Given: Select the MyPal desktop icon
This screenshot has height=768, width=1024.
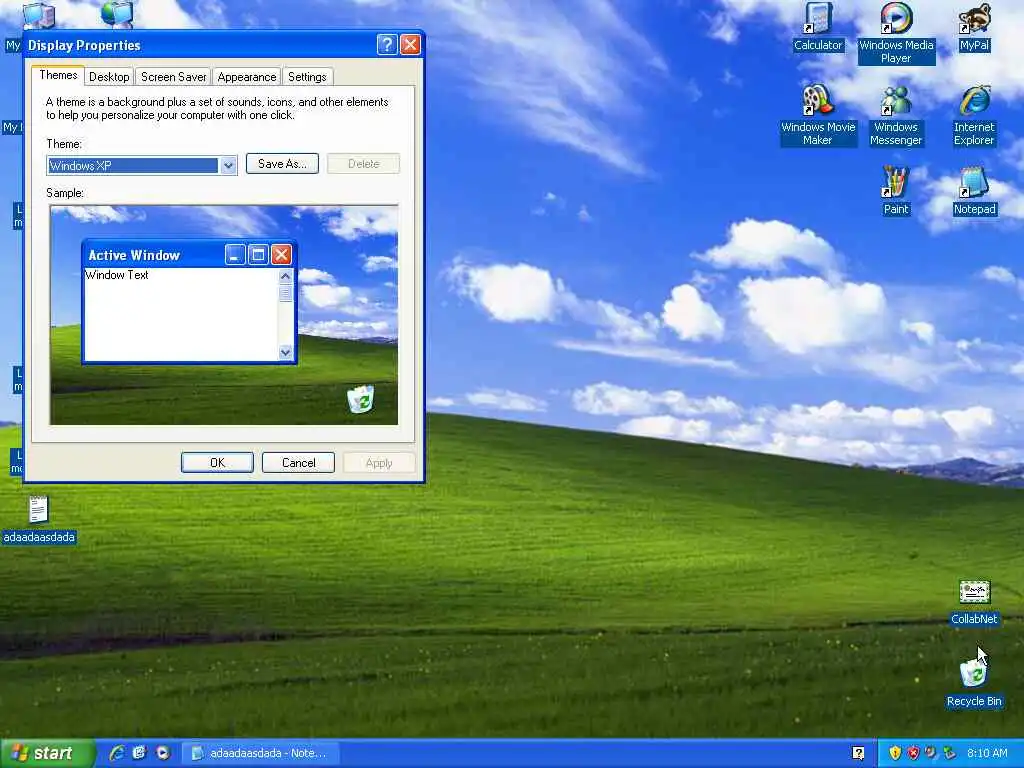Looking at the screenshot, I should click(974, 27).
